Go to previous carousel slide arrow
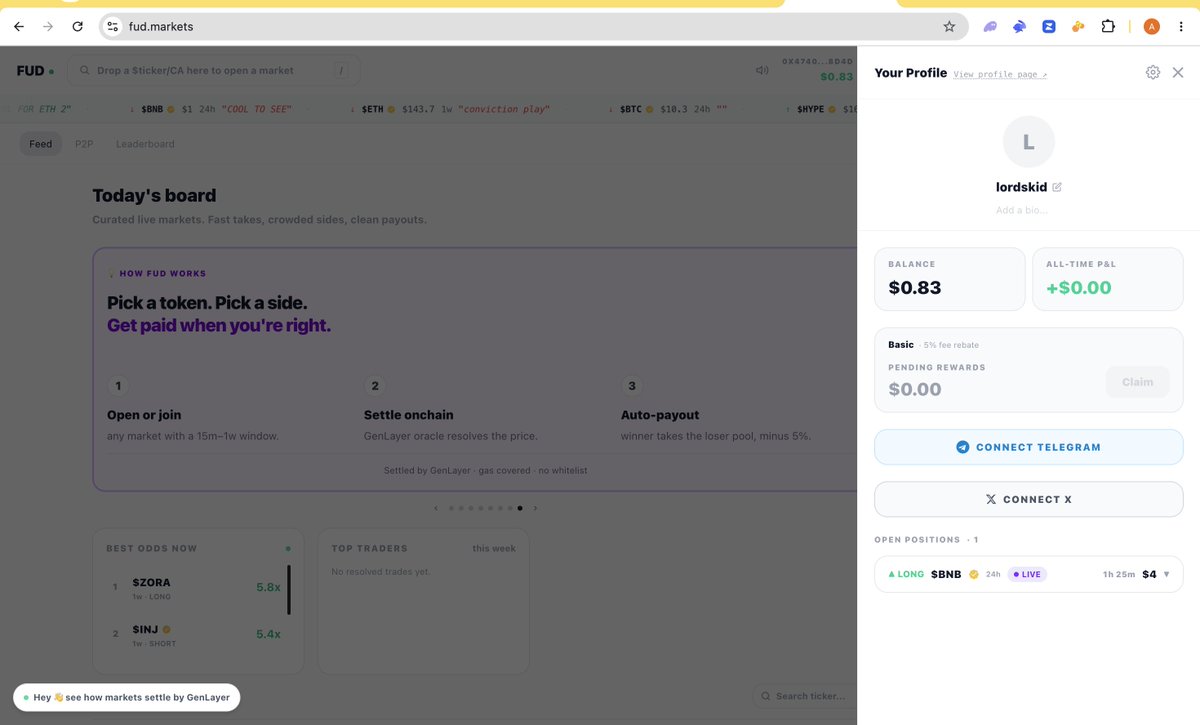 [435, 508]
